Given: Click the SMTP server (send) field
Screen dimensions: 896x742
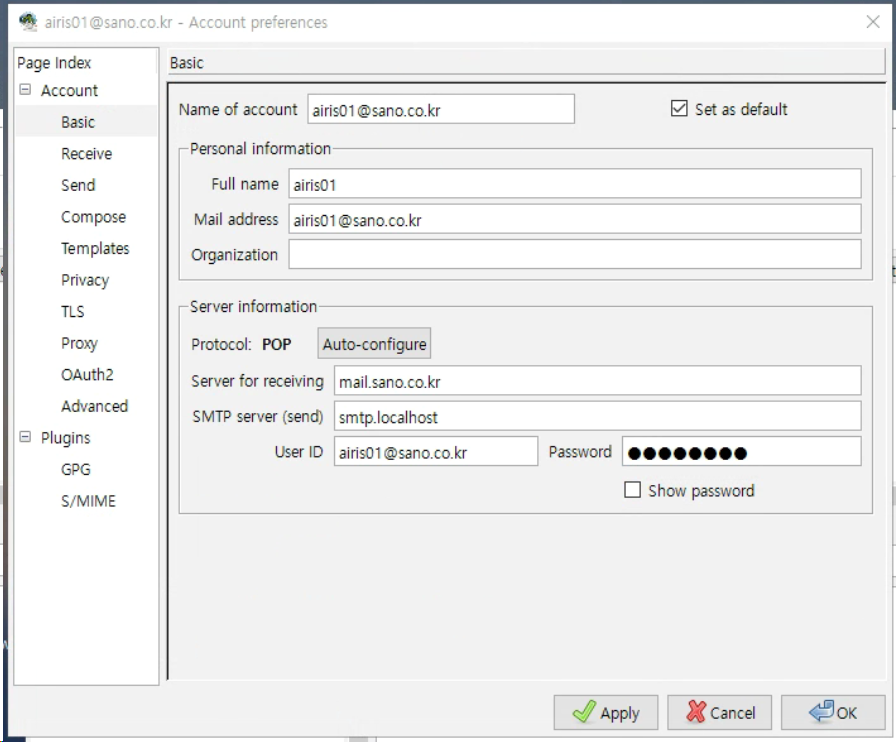Looking at the screenshot, I should pos(596,416).
